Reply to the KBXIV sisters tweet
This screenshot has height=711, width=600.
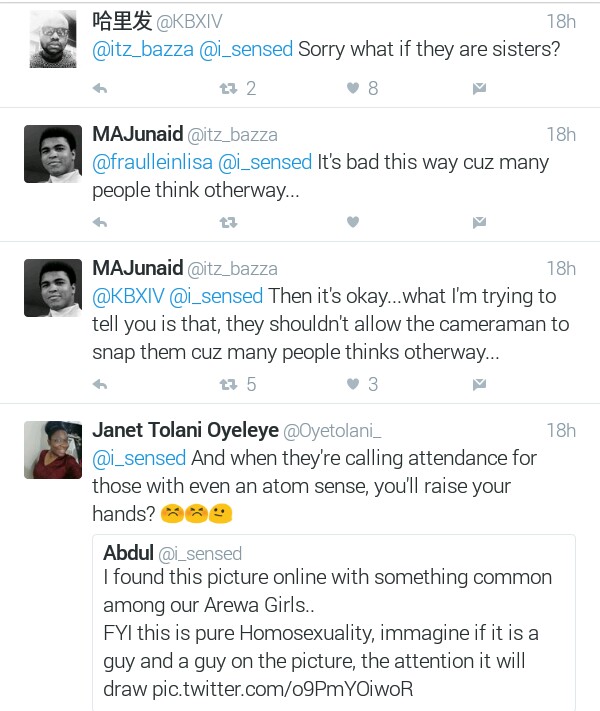tap(100, 89)
